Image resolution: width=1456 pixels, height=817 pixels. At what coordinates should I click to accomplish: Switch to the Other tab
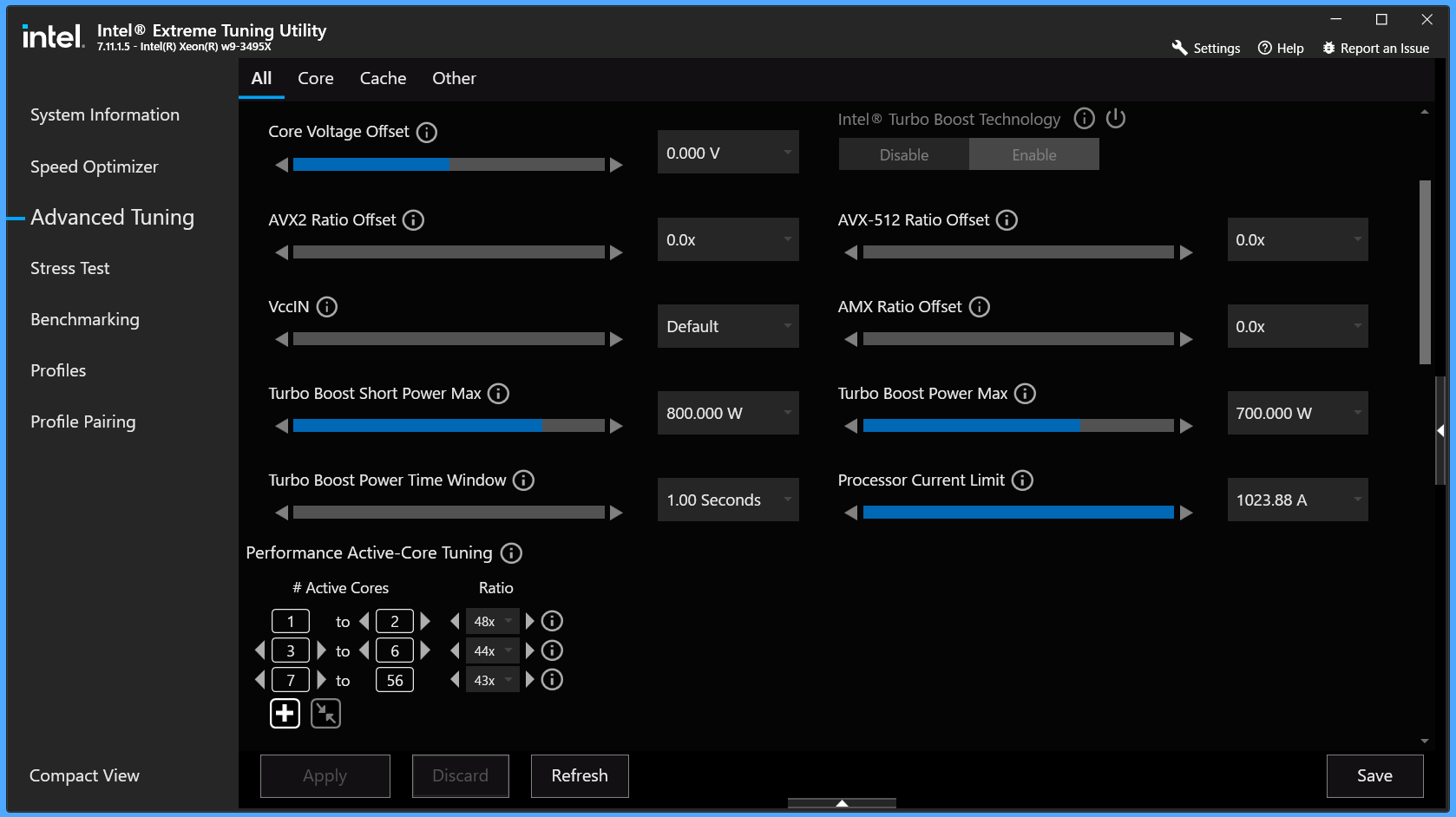[454, 78]
